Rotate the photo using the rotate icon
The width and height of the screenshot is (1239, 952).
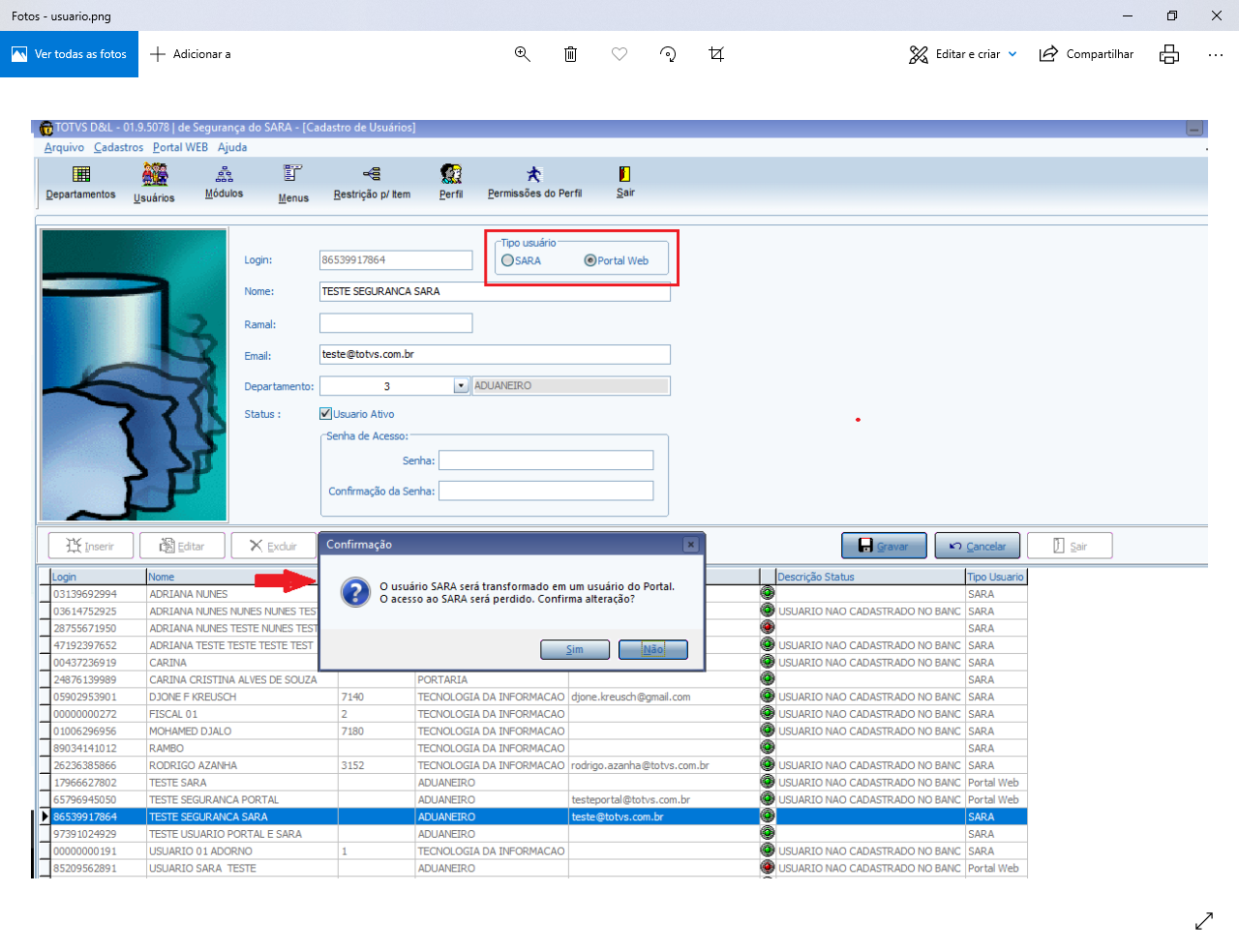[x=668, y=54]
